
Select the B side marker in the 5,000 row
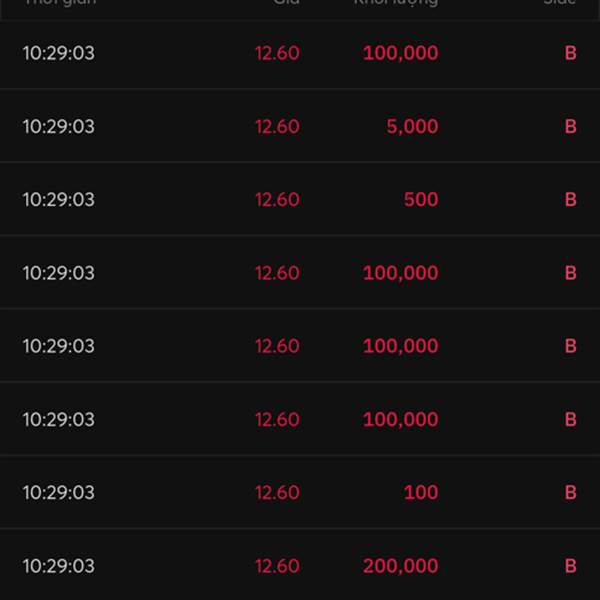(570, 127)
